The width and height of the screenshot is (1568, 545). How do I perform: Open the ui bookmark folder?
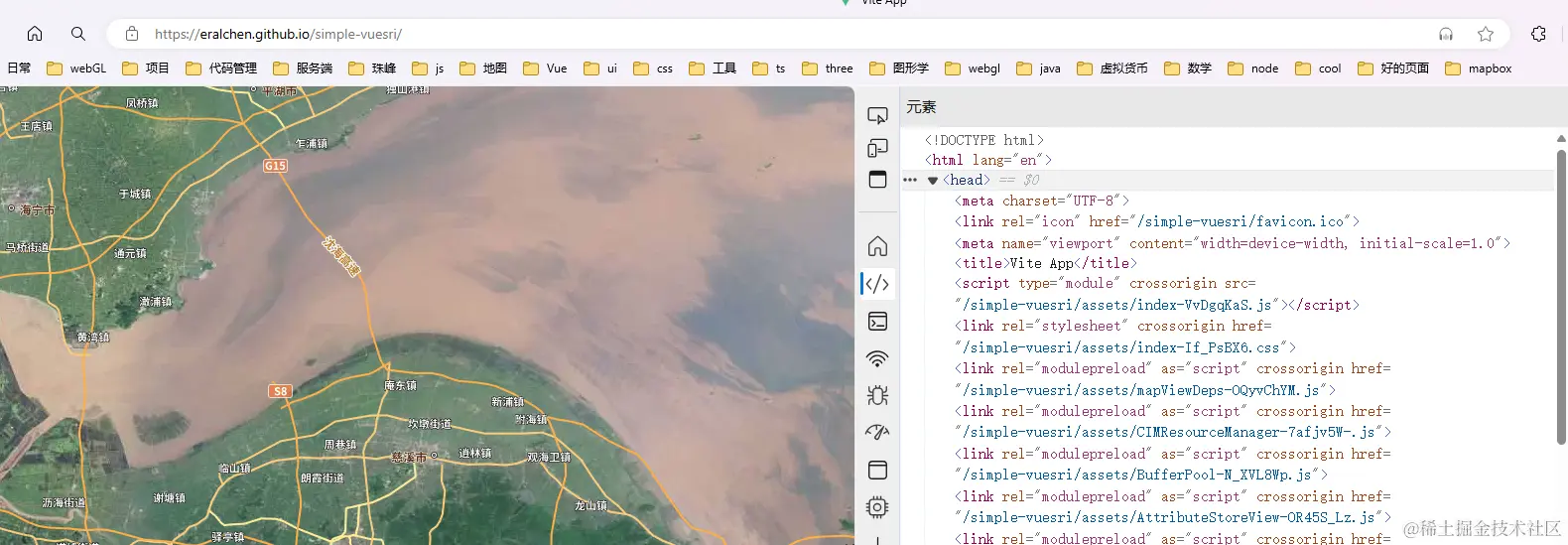(x=600, y=68)
